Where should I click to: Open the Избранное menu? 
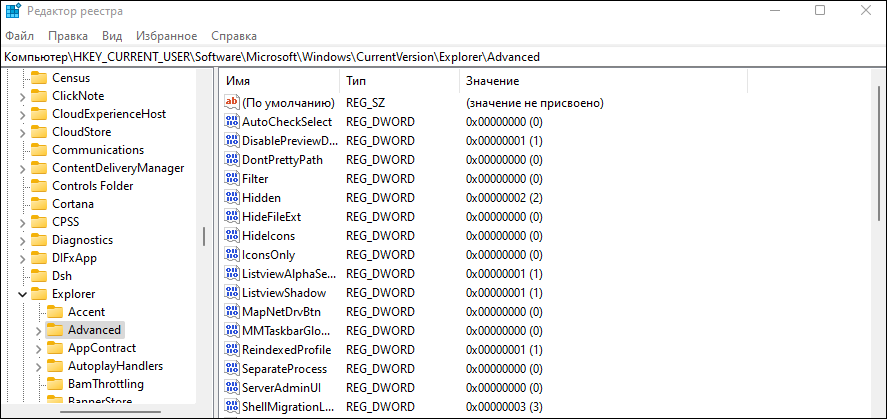click(166, 36)
